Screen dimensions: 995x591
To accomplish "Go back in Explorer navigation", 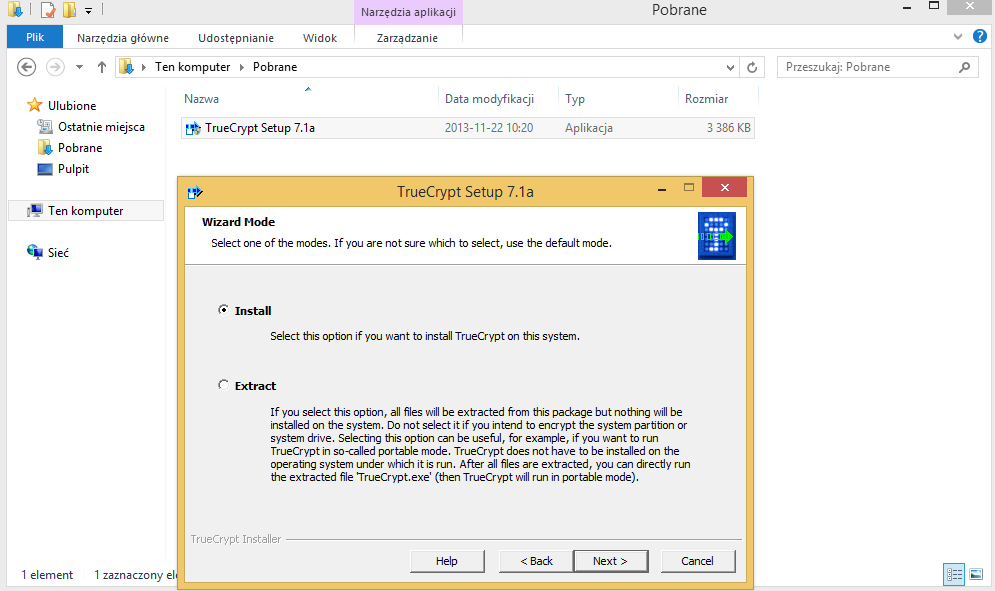I will (x=26, y=67).
